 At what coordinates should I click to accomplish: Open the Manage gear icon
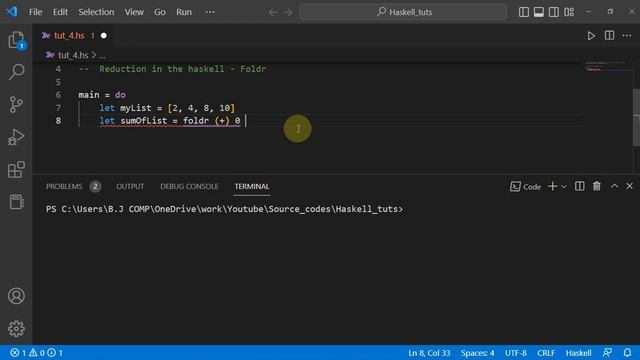(16, 329)
